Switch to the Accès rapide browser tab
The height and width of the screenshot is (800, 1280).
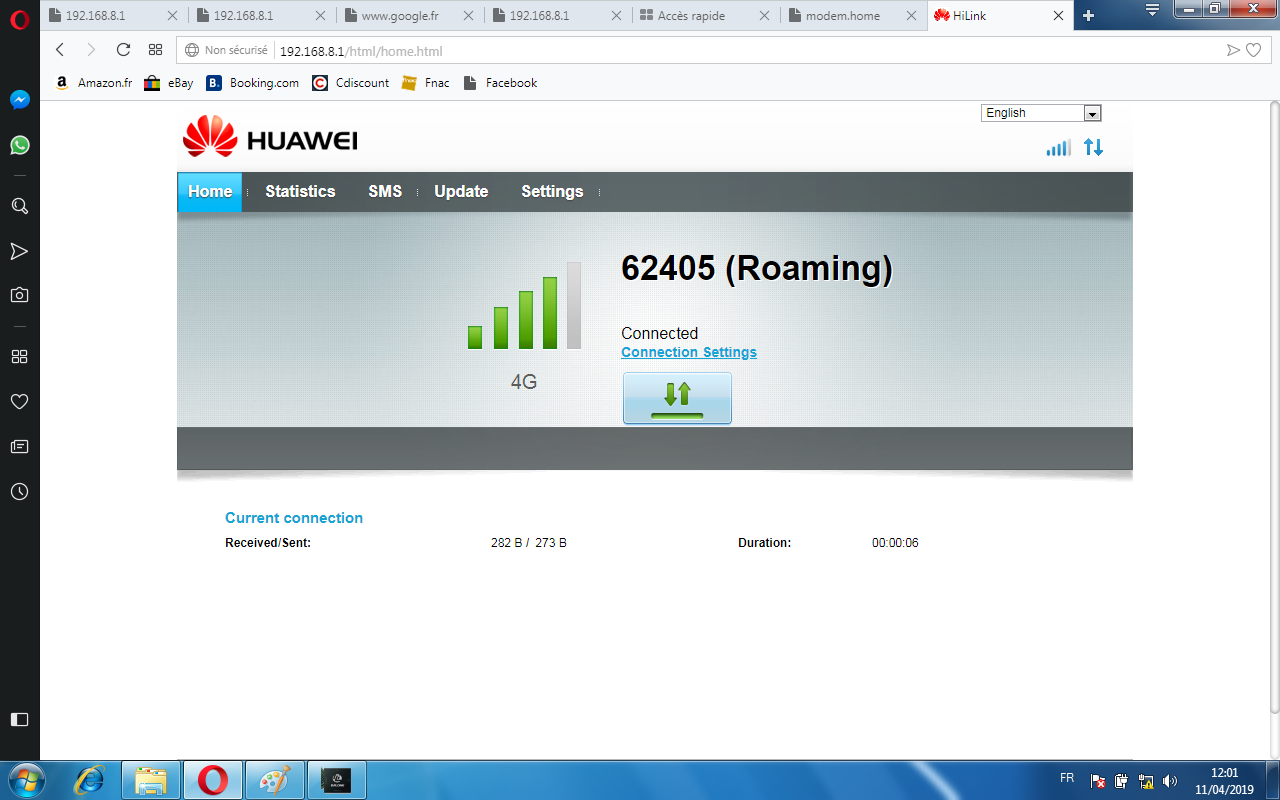click(705, 15)
